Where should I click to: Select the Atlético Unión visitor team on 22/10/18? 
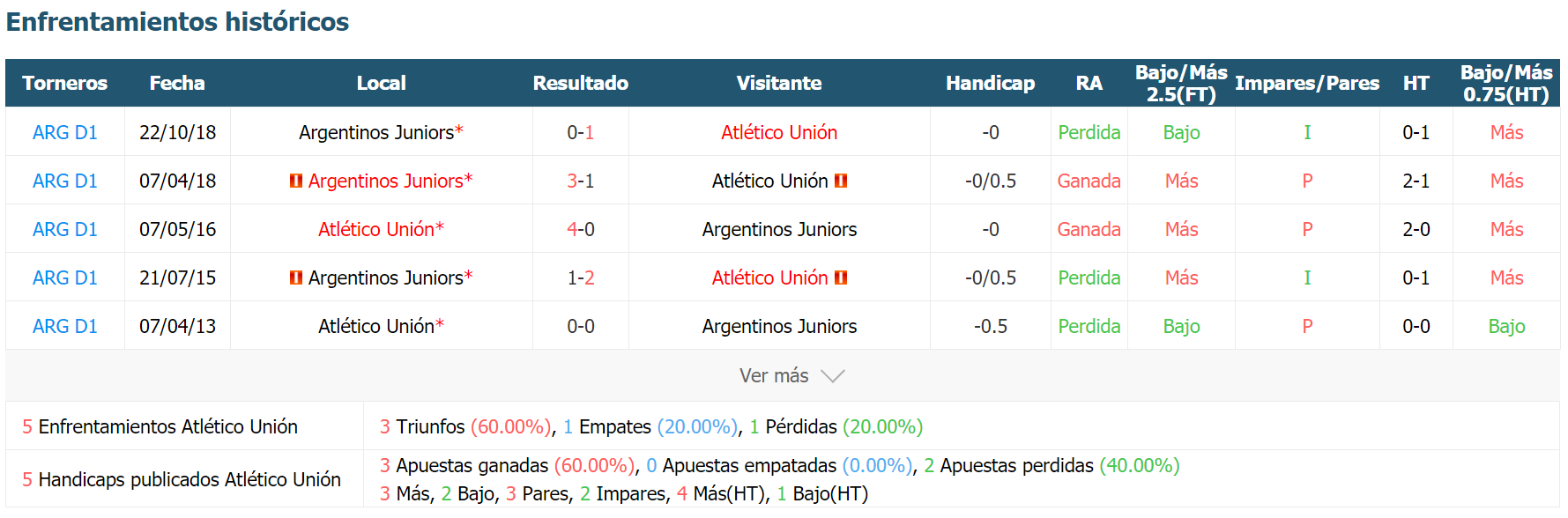779,132
